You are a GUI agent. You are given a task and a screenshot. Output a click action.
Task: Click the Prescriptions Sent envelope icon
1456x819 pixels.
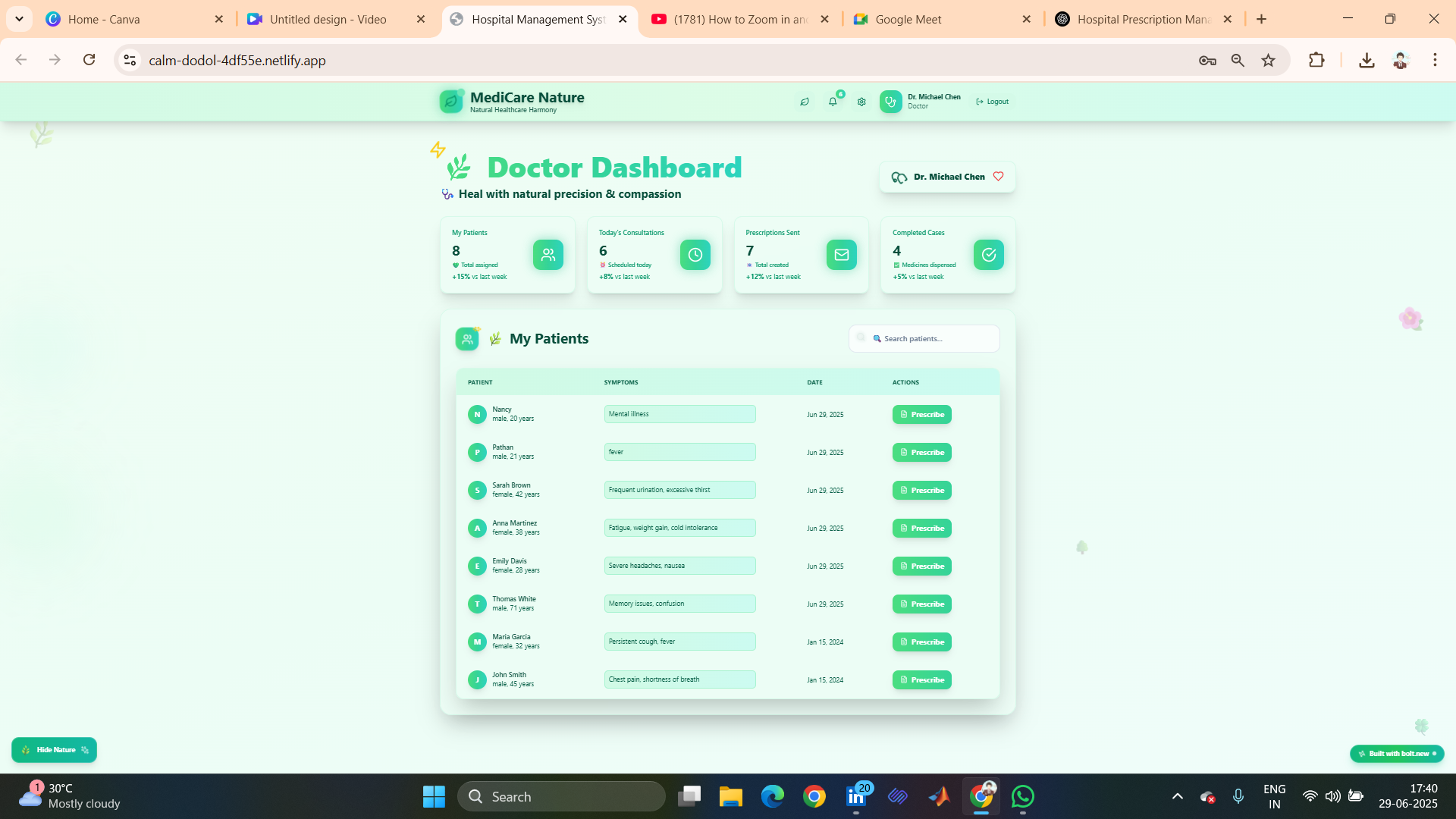click(x=841, y=255)
